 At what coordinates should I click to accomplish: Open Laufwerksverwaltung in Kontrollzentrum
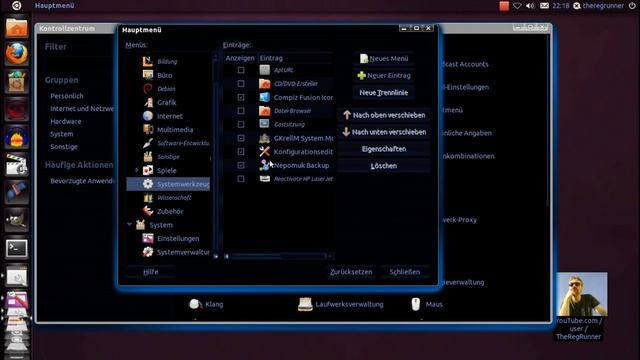(x=341, y=304)
